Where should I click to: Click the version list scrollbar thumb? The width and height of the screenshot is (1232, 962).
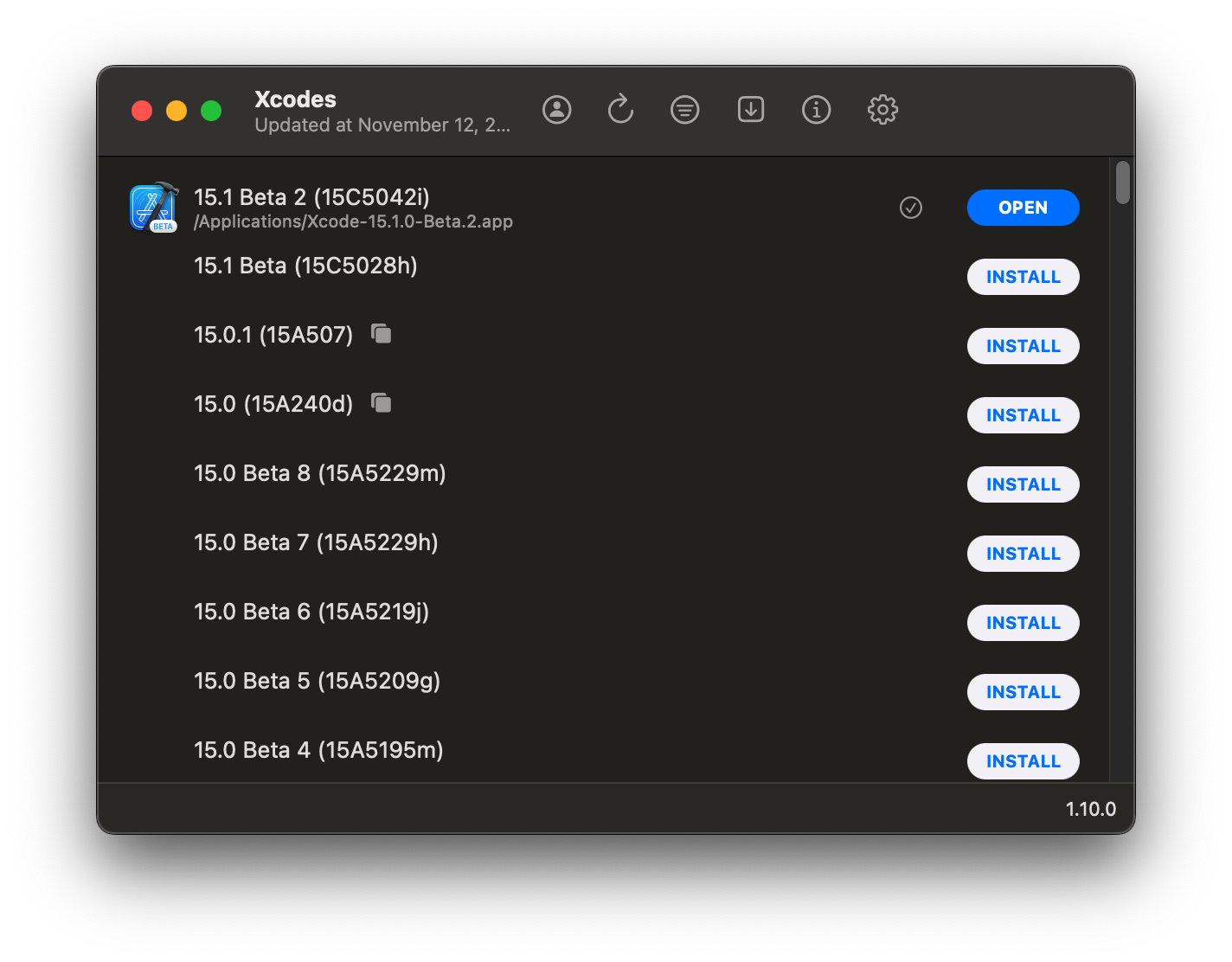click(x=1122, y=183)
